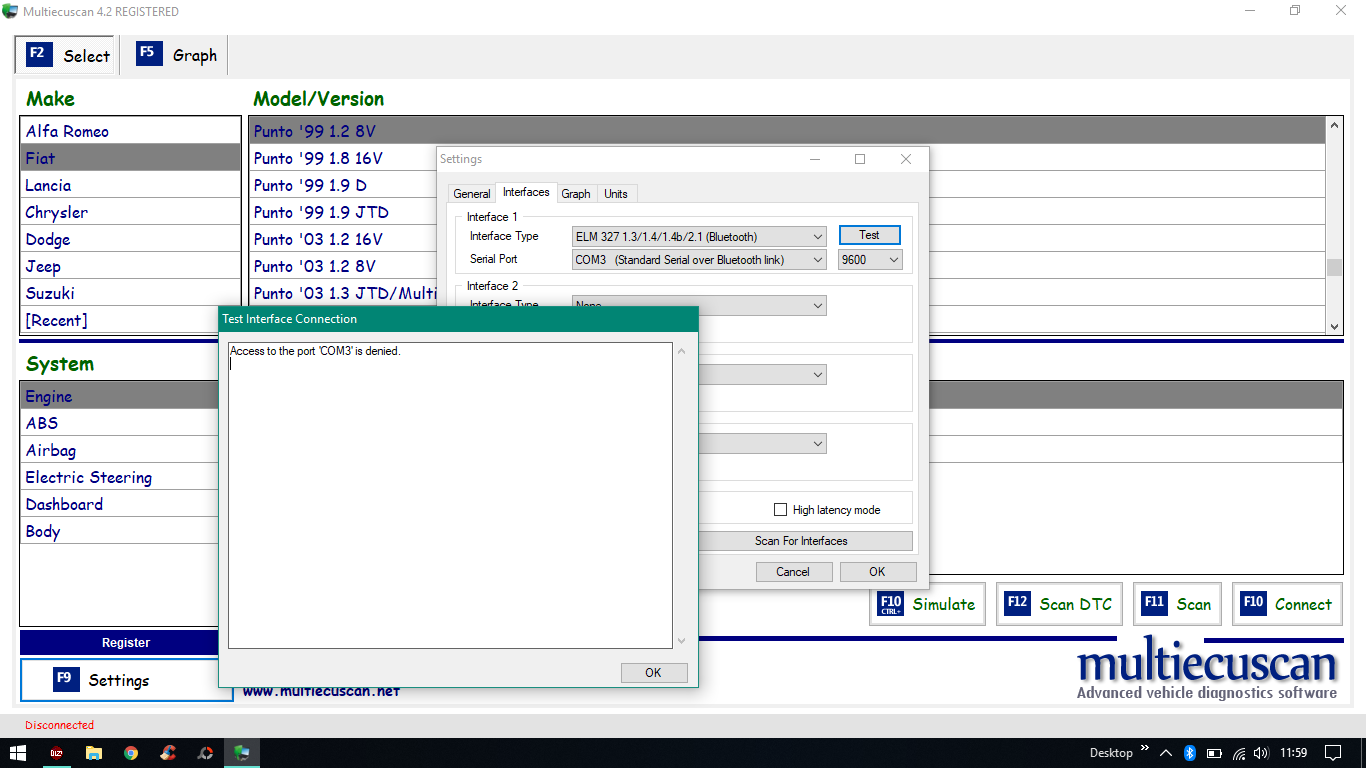Open File Explorer from the taskbar
Viewport: 1366px width, 768px height.
coord(93,753)
